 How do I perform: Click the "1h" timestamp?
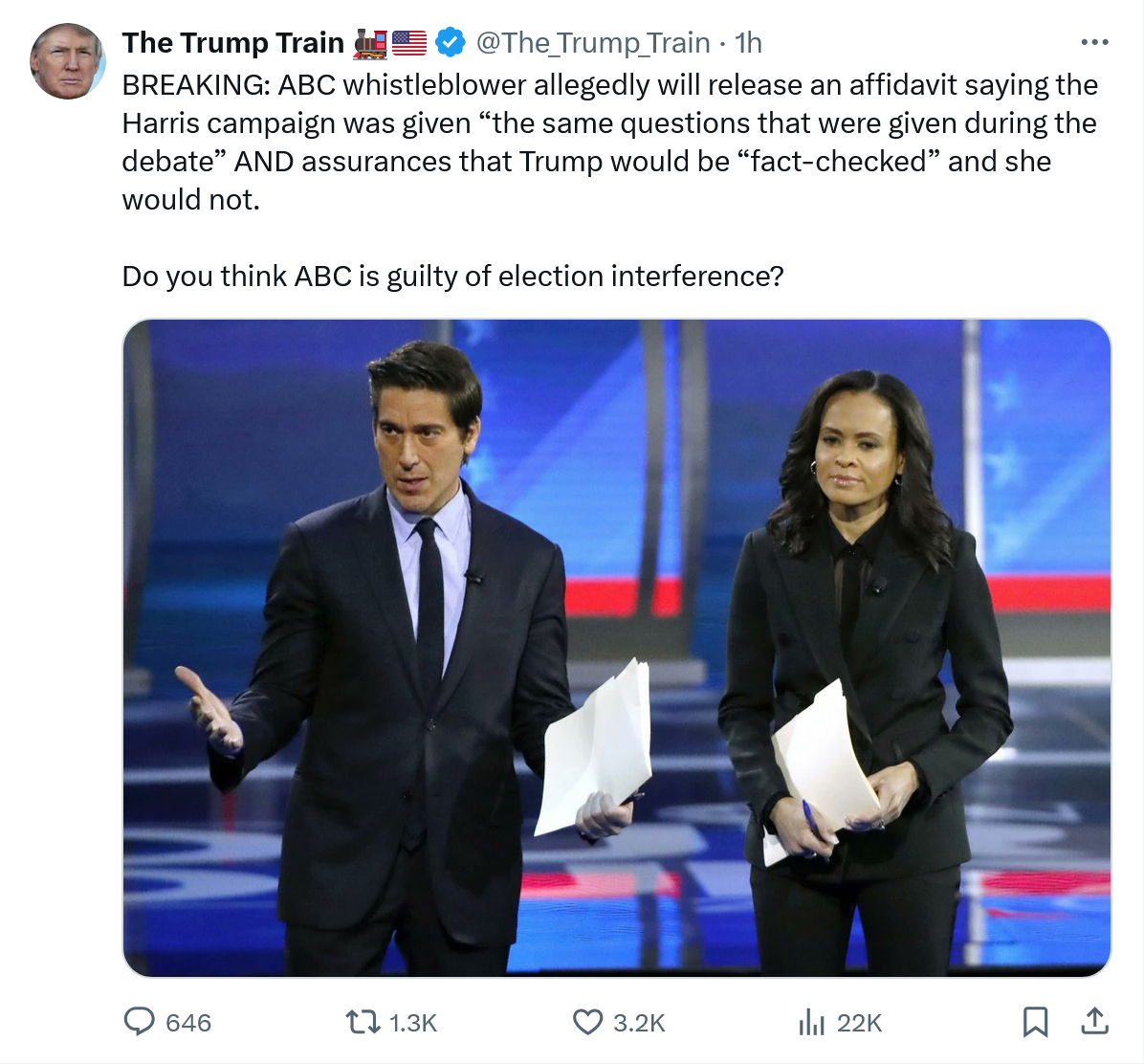749,43
